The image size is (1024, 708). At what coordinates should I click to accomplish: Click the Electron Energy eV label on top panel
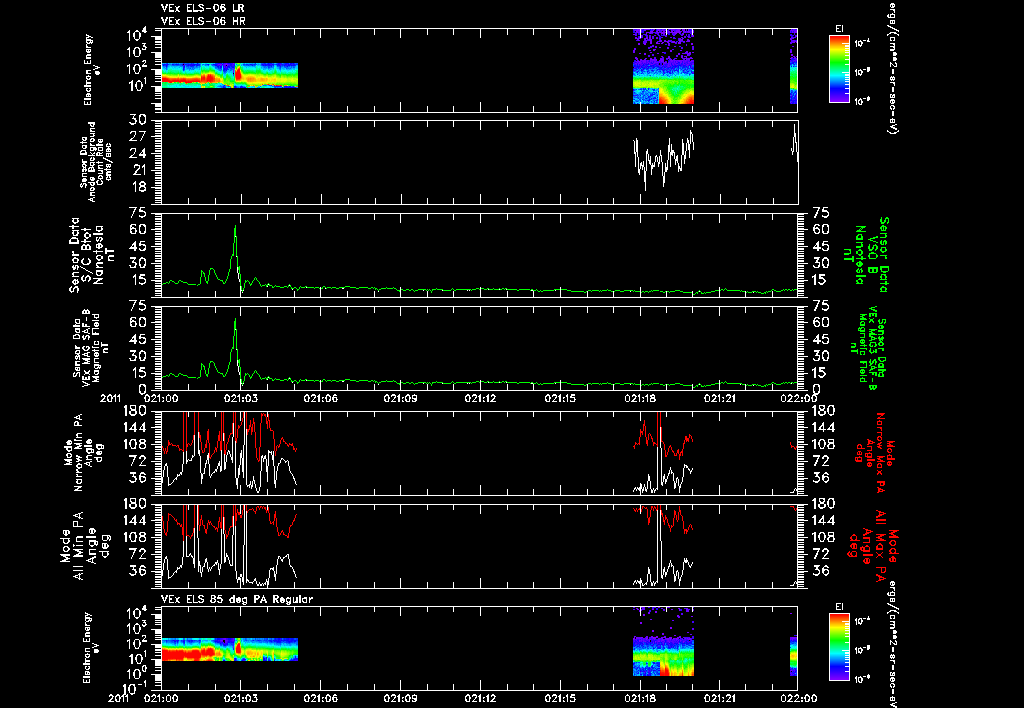(92, 70)
